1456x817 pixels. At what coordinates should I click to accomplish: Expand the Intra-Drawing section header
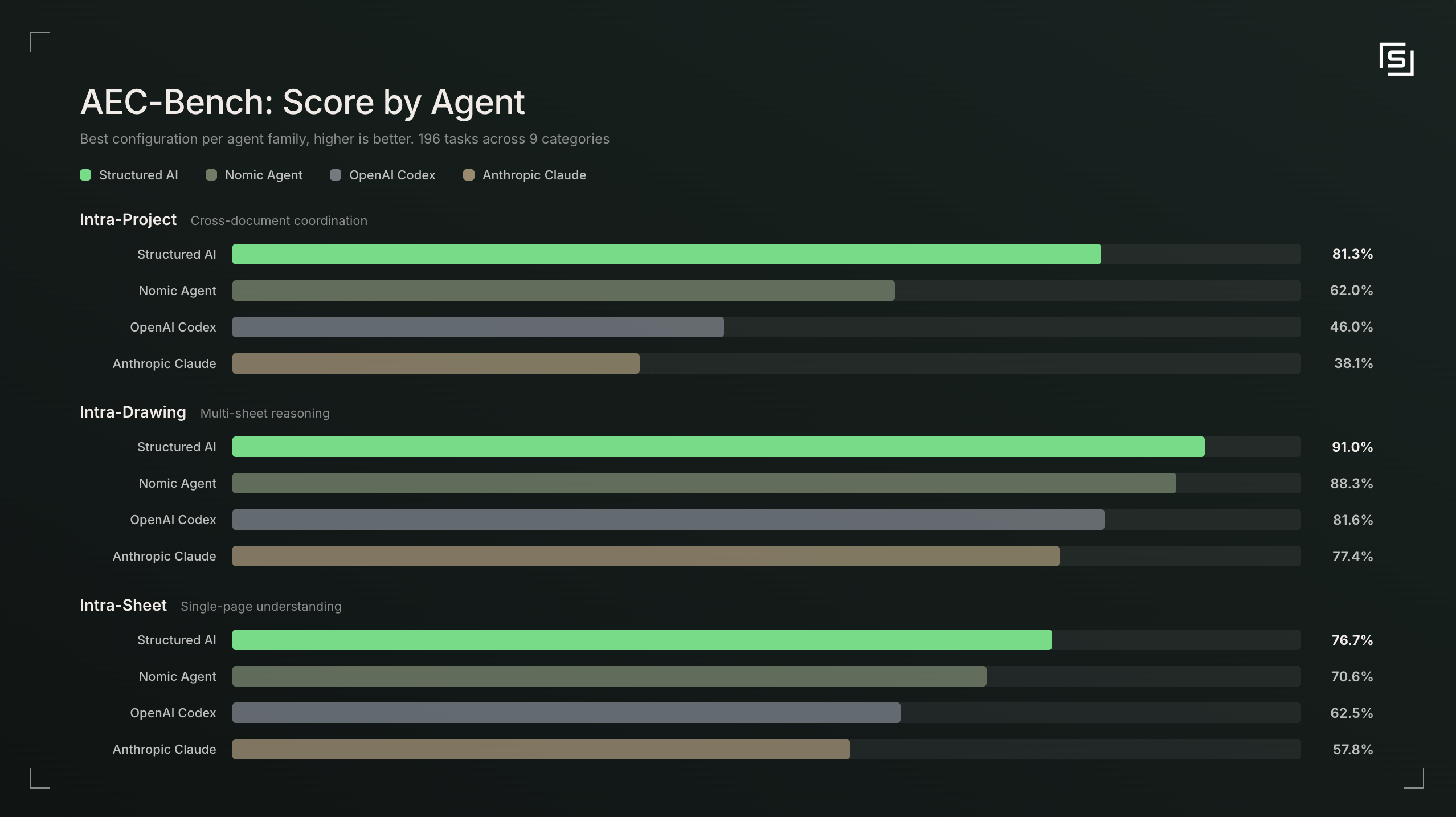pos(133,412)
